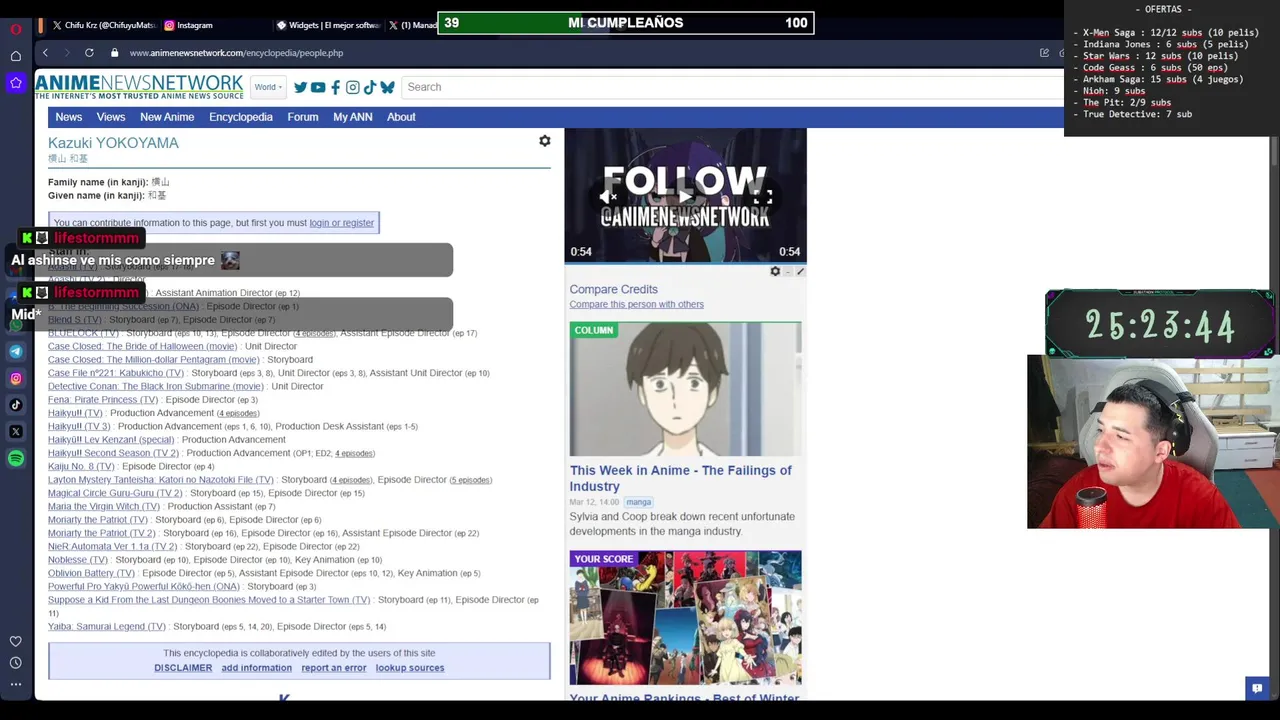Click the padlock site security icon

click(114, 53)
